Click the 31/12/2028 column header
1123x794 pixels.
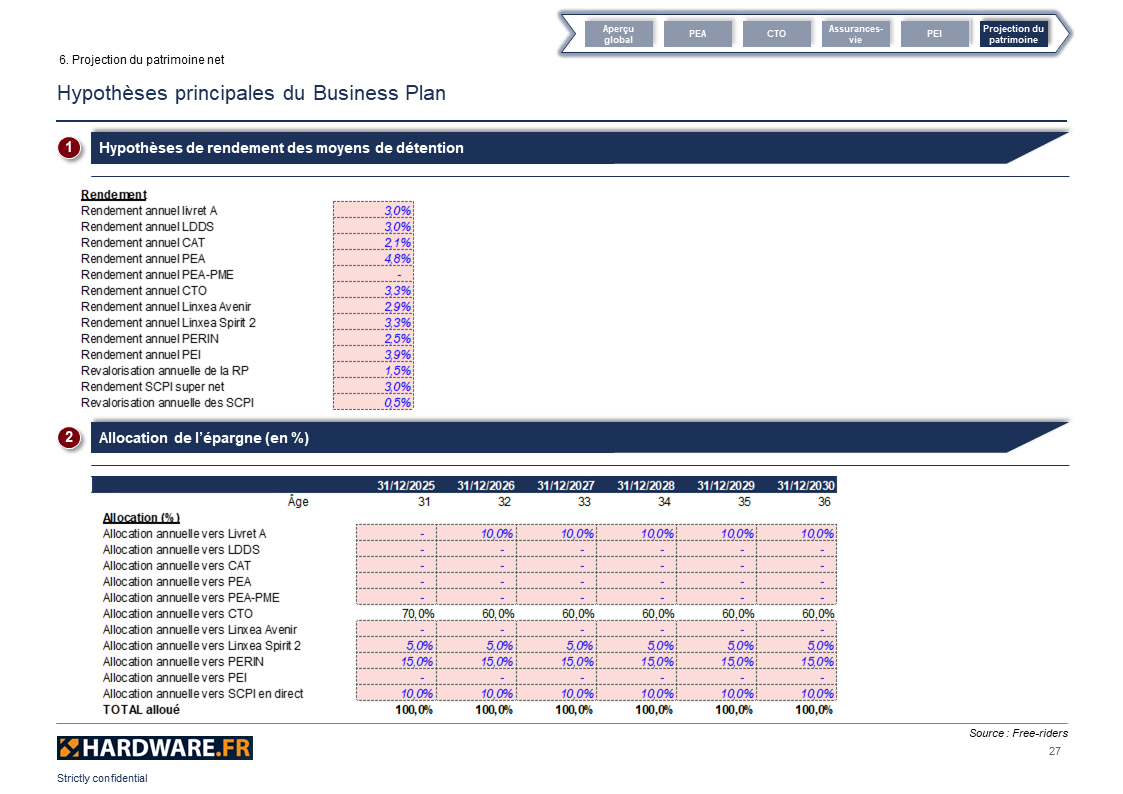click(x=645, y=485)
